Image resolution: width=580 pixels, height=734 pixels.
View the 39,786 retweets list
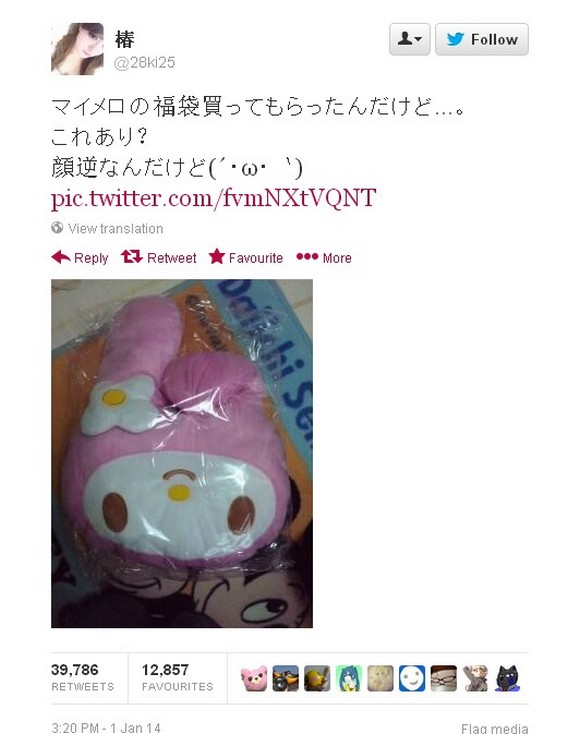pyautogui.click(x=82, y=677)
